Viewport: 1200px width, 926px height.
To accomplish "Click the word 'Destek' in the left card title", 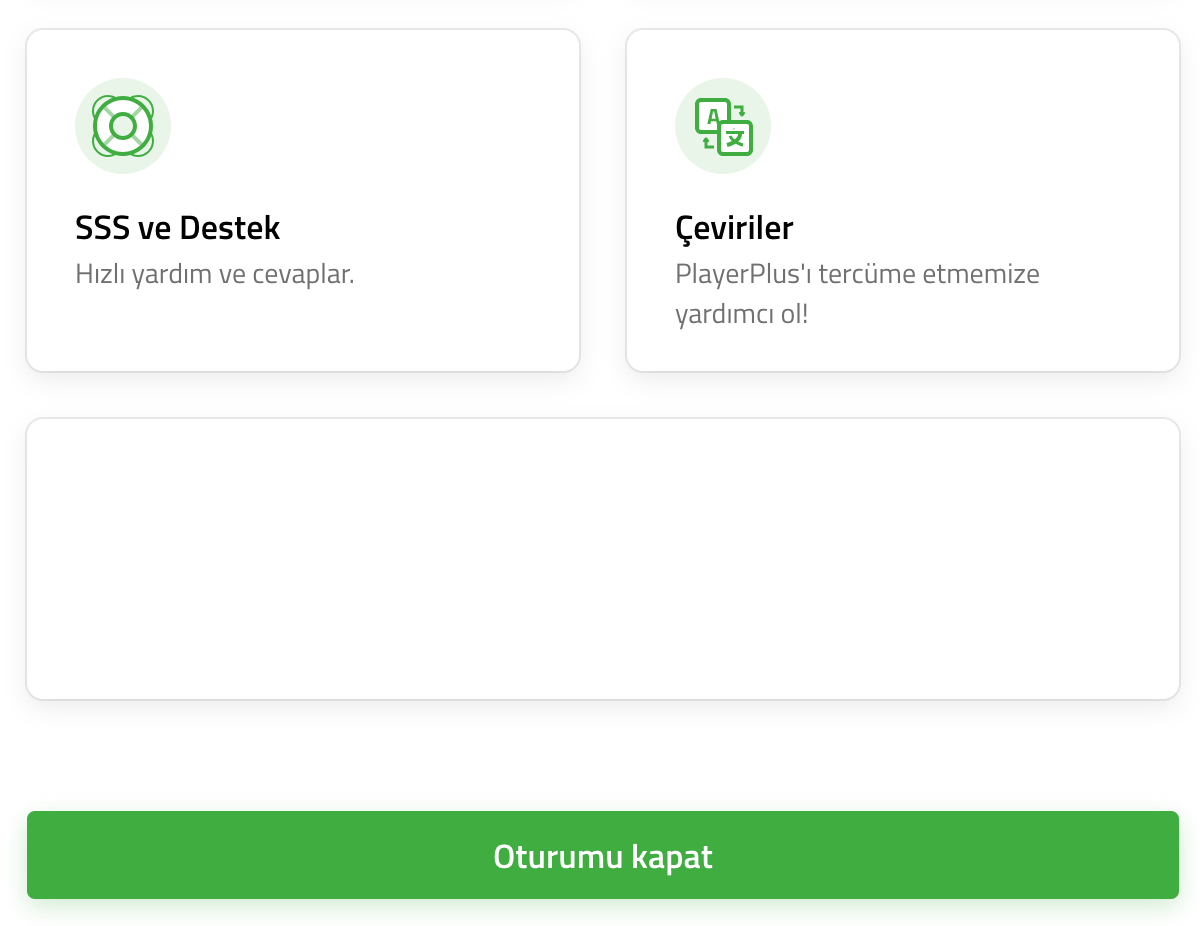I will pos(229,228).
